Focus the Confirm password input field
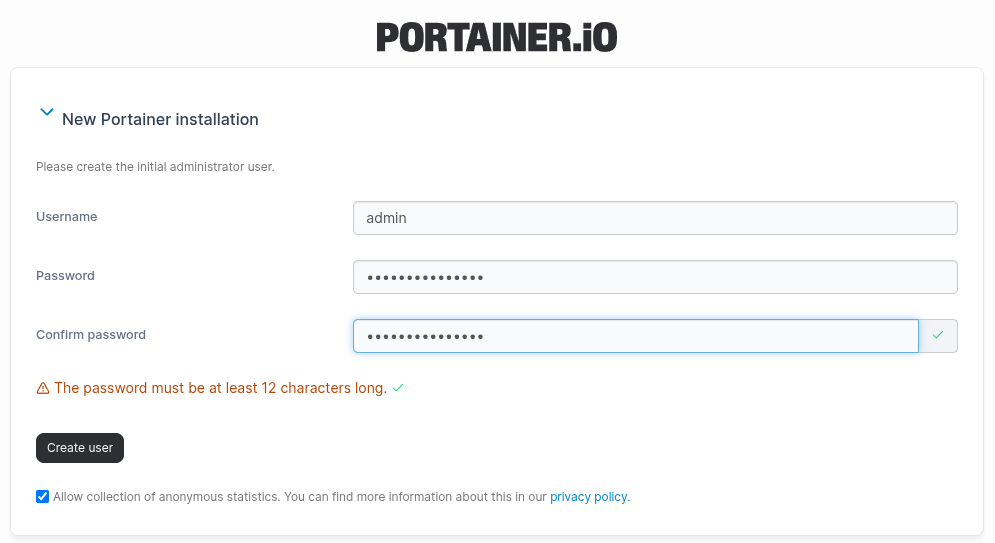Screen dimensions: 995x543 [x=636, y=336]
